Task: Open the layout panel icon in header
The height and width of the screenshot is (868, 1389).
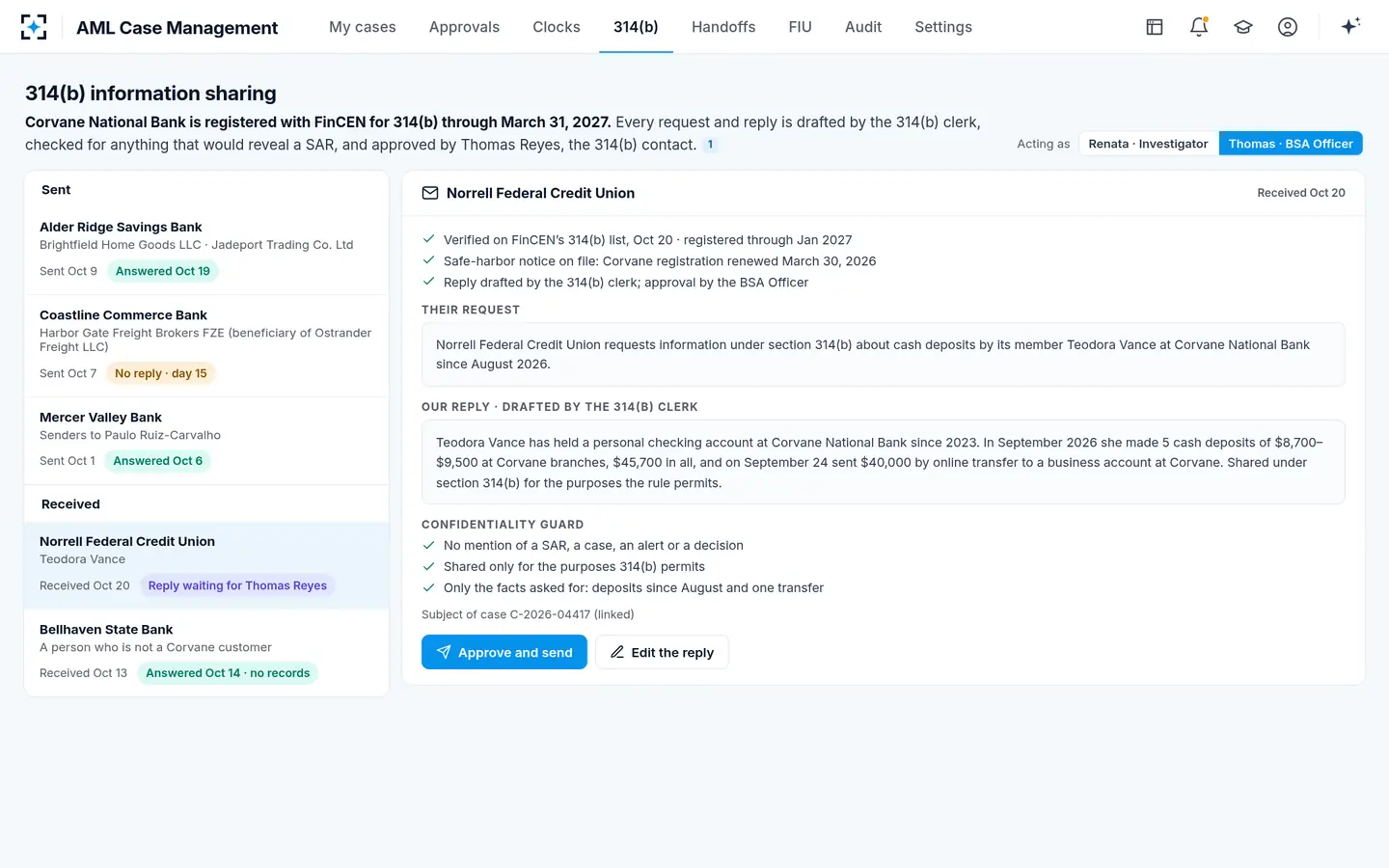Action: tap(1155, 27)
